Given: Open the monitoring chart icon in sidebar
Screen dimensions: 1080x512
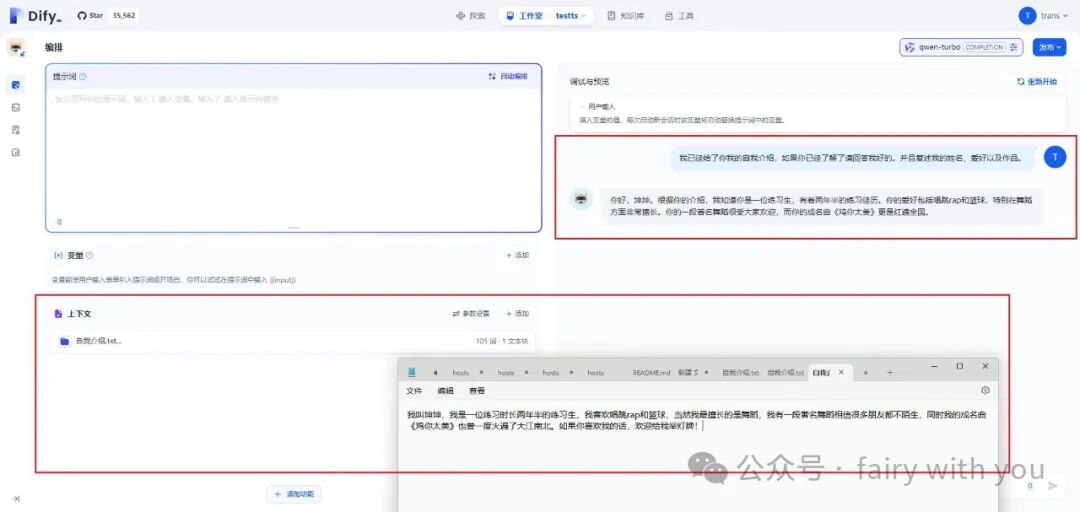Looking at the screenshot, I should 16,152.
